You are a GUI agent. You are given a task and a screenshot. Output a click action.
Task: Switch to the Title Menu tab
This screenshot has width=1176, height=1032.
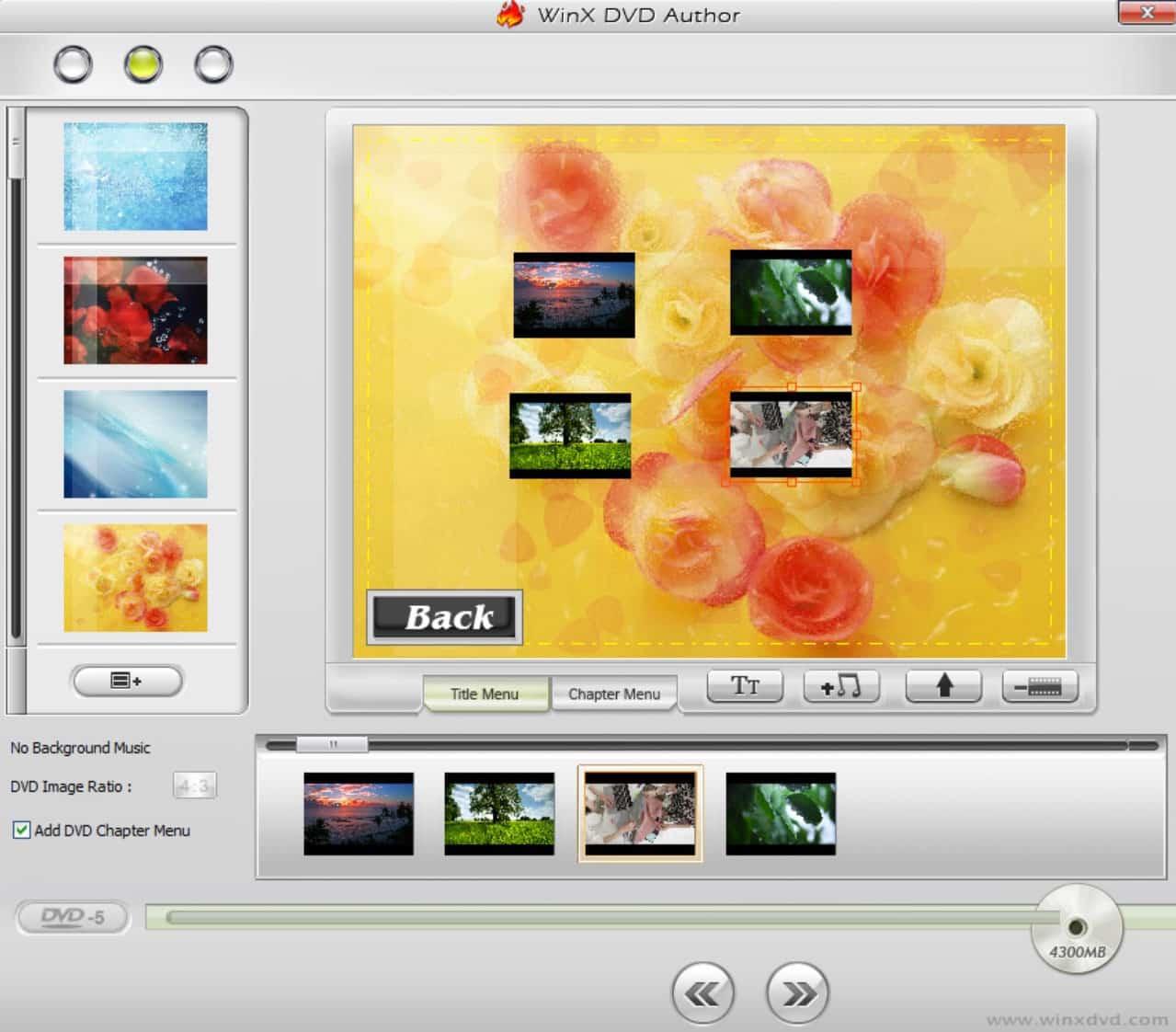pos(485,694)
